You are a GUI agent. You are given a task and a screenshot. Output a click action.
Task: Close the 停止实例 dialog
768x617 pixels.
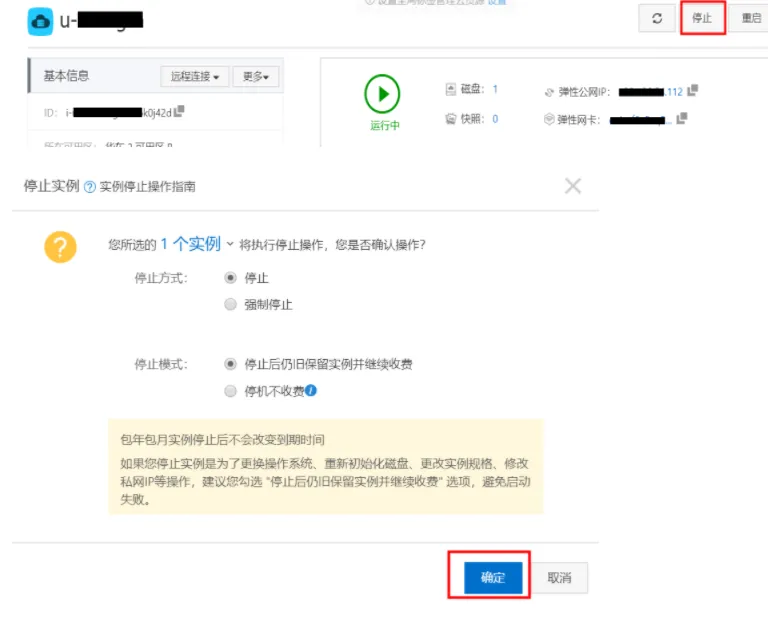pos(573,186)
